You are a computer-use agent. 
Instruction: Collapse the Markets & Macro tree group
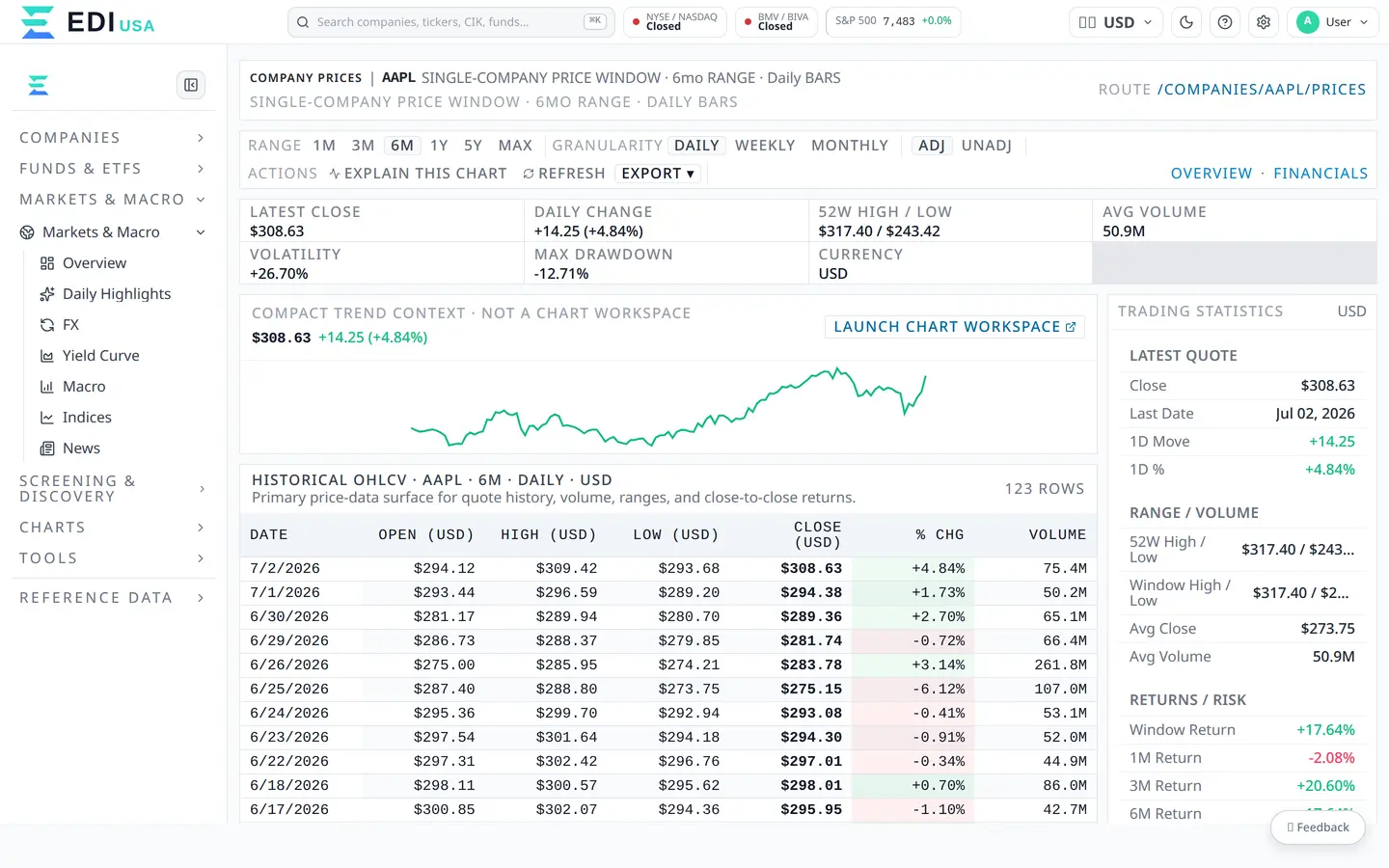coord(112,232)
